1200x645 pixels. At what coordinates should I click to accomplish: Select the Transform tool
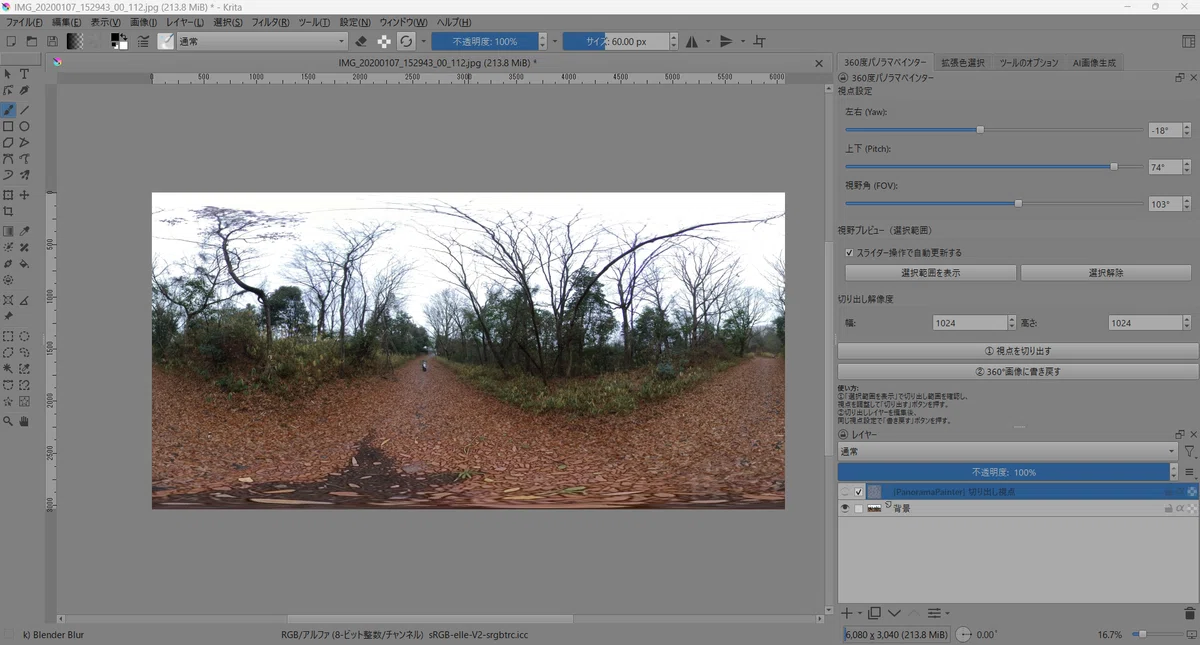(x=8, y=195)
